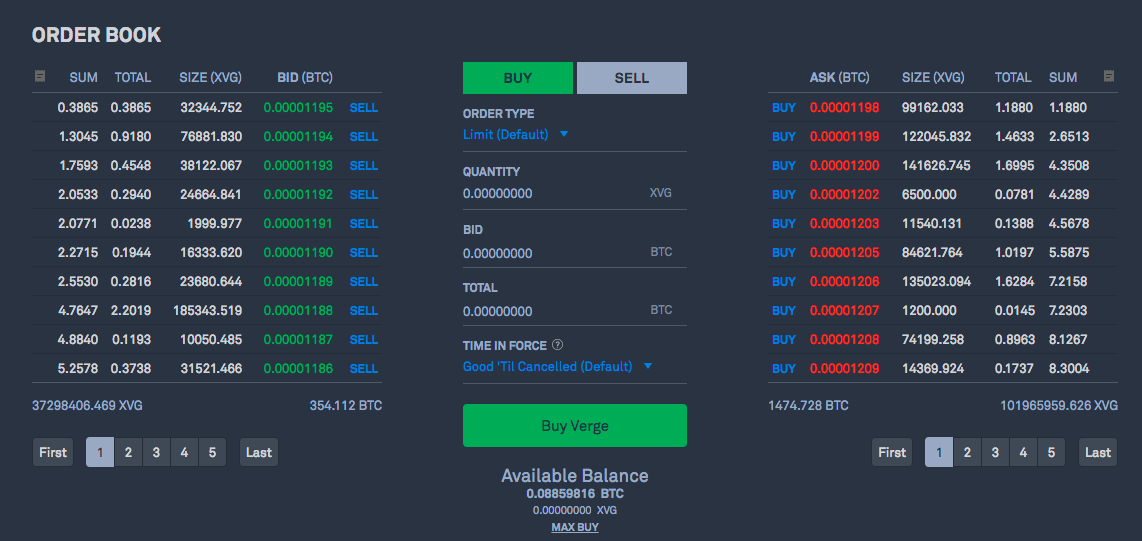1142x541 pixels.
Task: Click the Total BTC input field
Action: (x=550, y=311)
